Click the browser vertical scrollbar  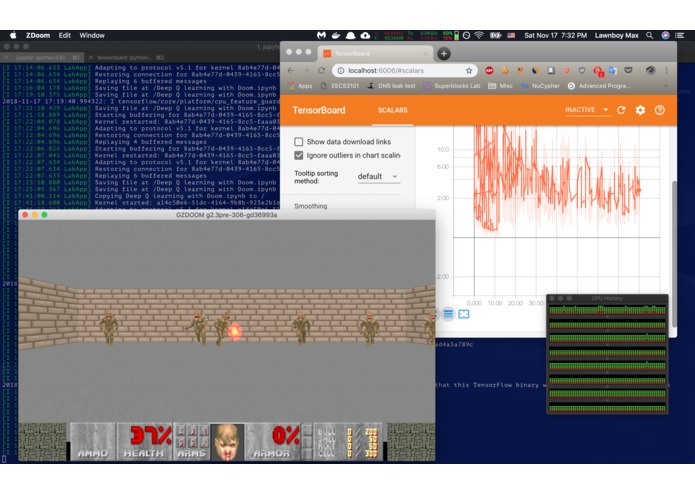click(674, 253)
